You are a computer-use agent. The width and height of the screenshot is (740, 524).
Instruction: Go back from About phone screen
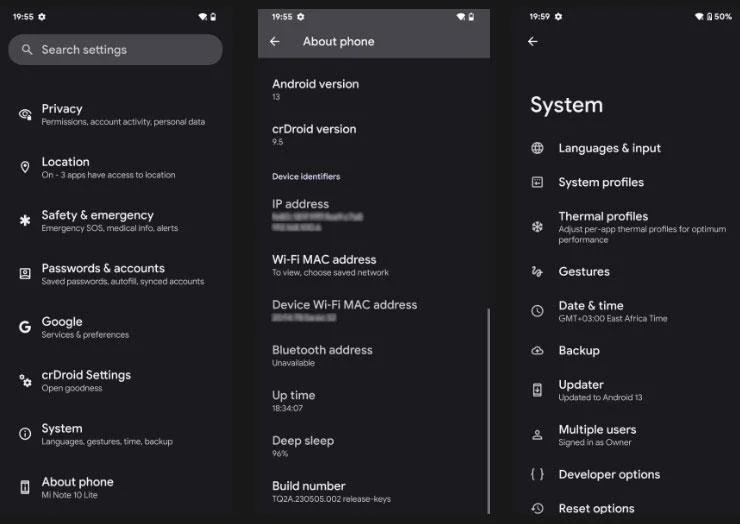[275, 42]
